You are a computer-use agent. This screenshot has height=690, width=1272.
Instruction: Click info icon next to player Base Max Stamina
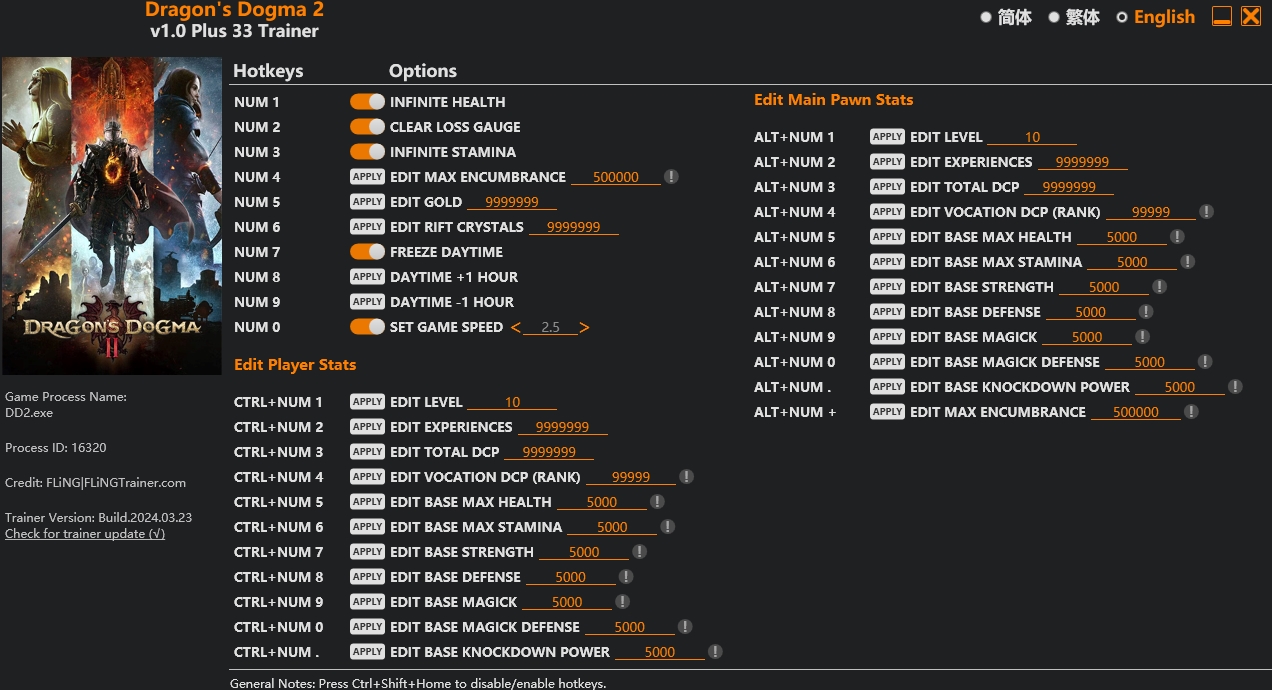[667, 527]
